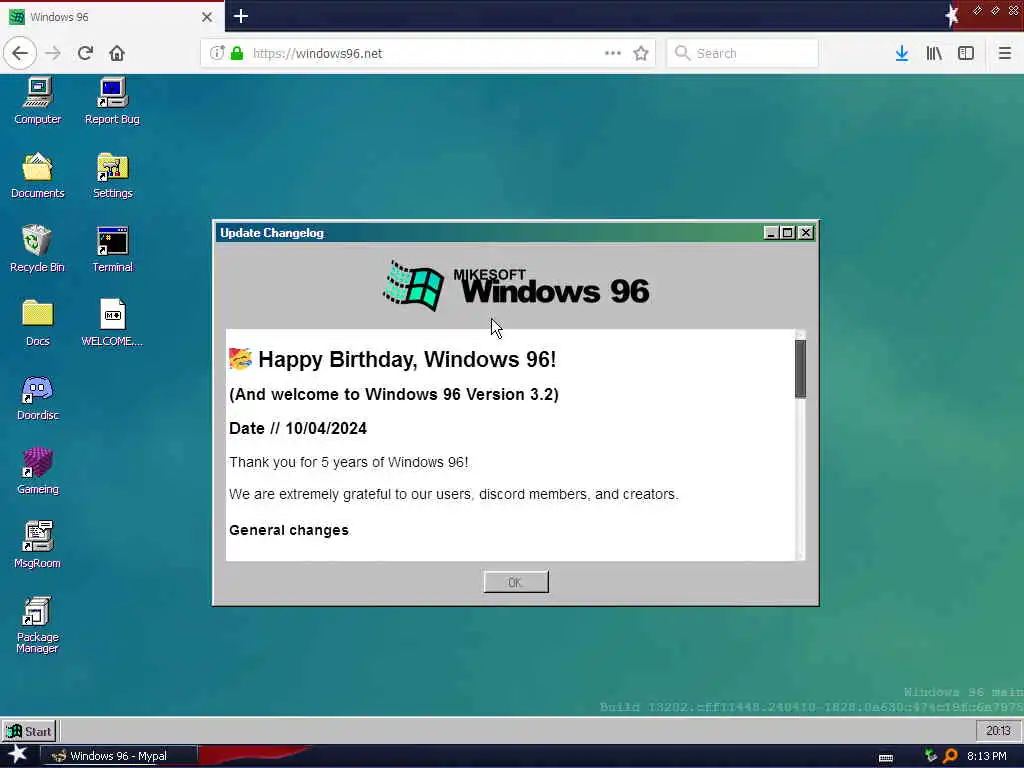Bookmark this page with the star
Screen dimensions: 1024x768
tap(641, 53)
